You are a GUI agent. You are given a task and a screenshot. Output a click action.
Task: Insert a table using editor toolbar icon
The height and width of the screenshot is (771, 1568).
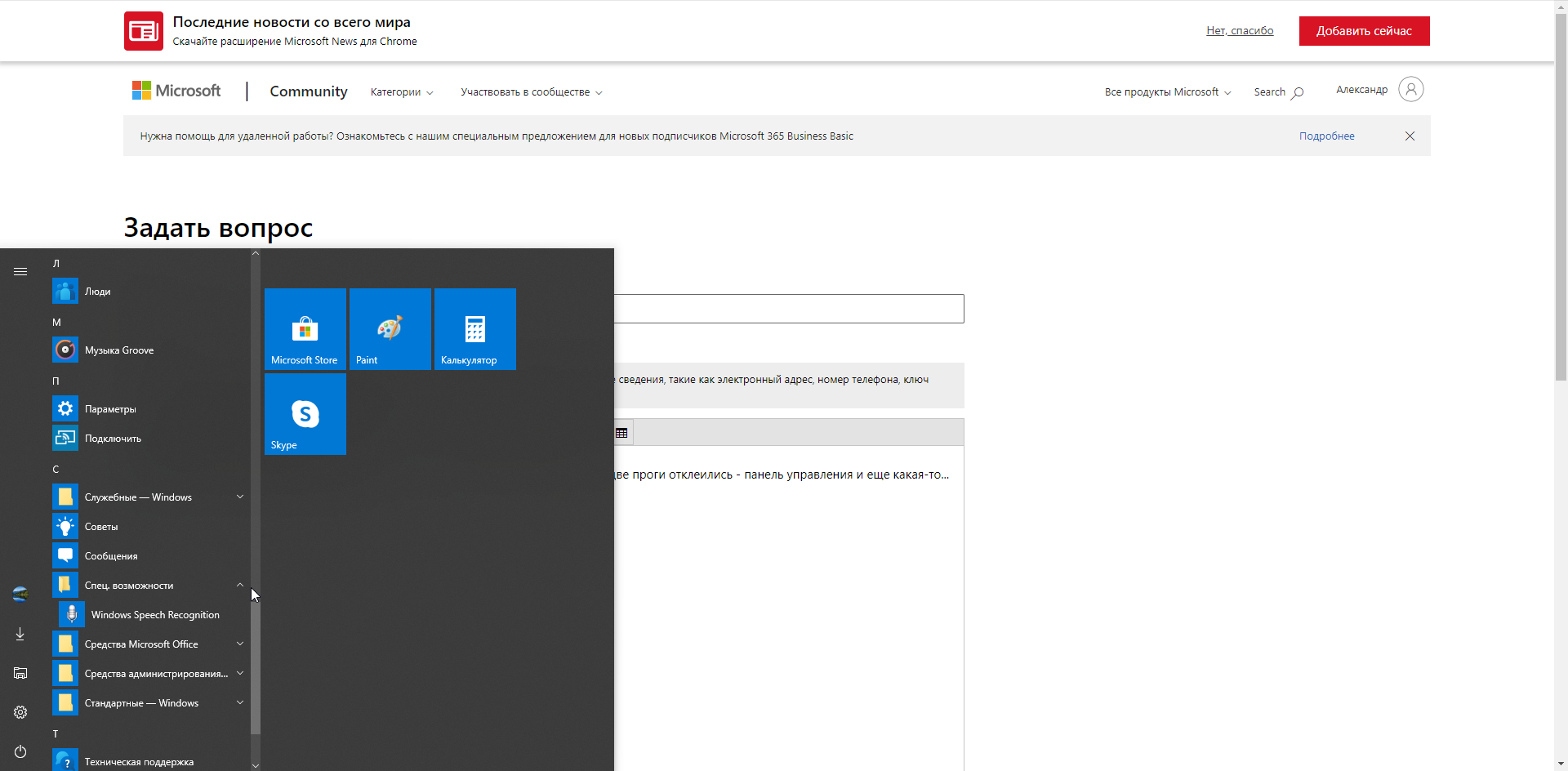(x=621, y=433)
